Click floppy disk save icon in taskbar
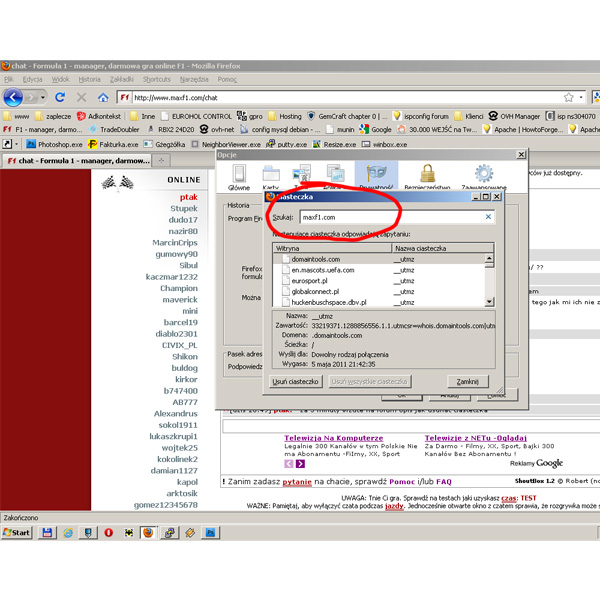This screenshot has width=600, height=600. pyautogui.click(x=47, y=533)
